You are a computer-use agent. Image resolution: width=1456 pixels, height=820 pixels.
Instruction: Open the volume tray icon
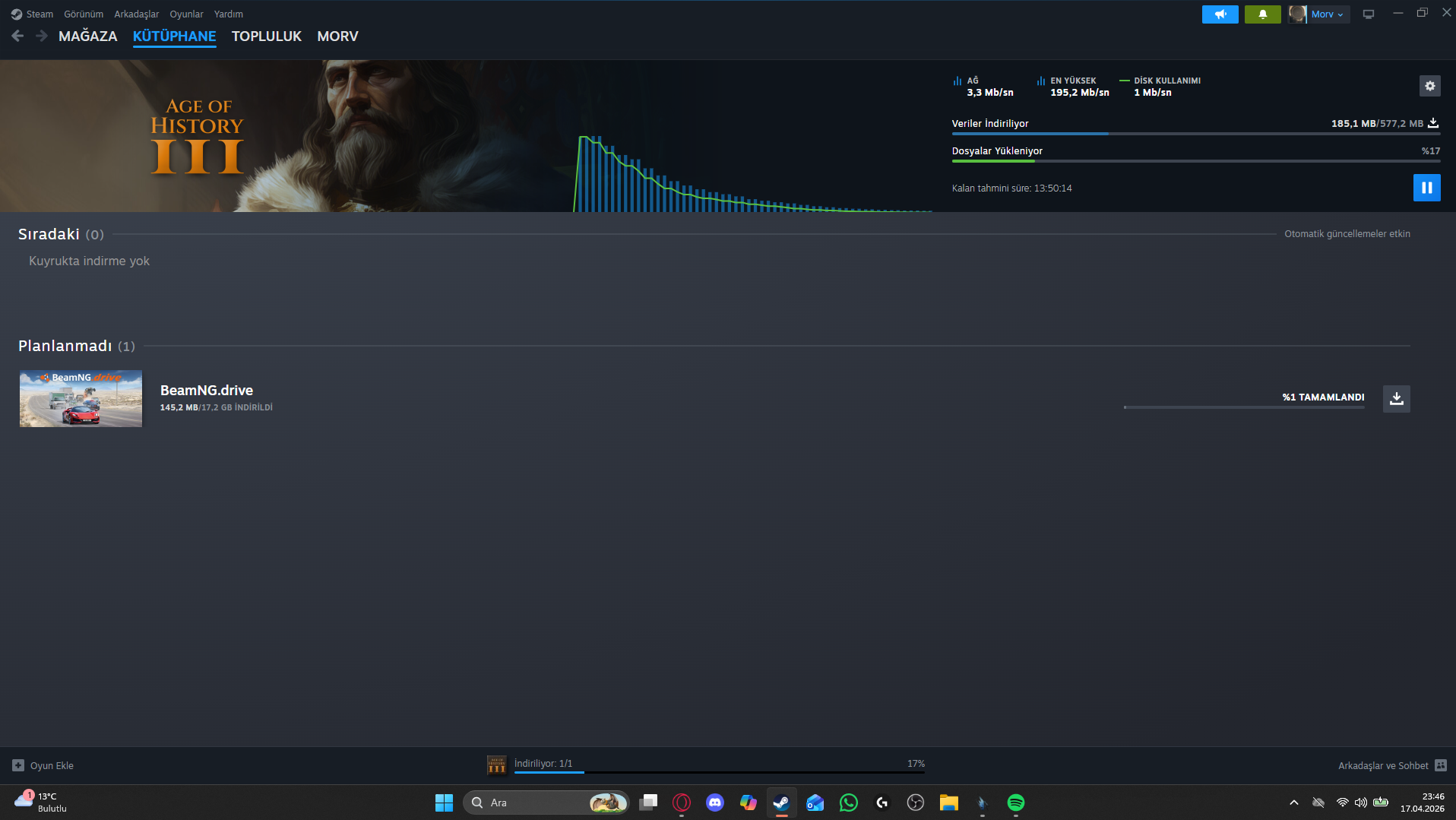click(x=1361, y=803)
